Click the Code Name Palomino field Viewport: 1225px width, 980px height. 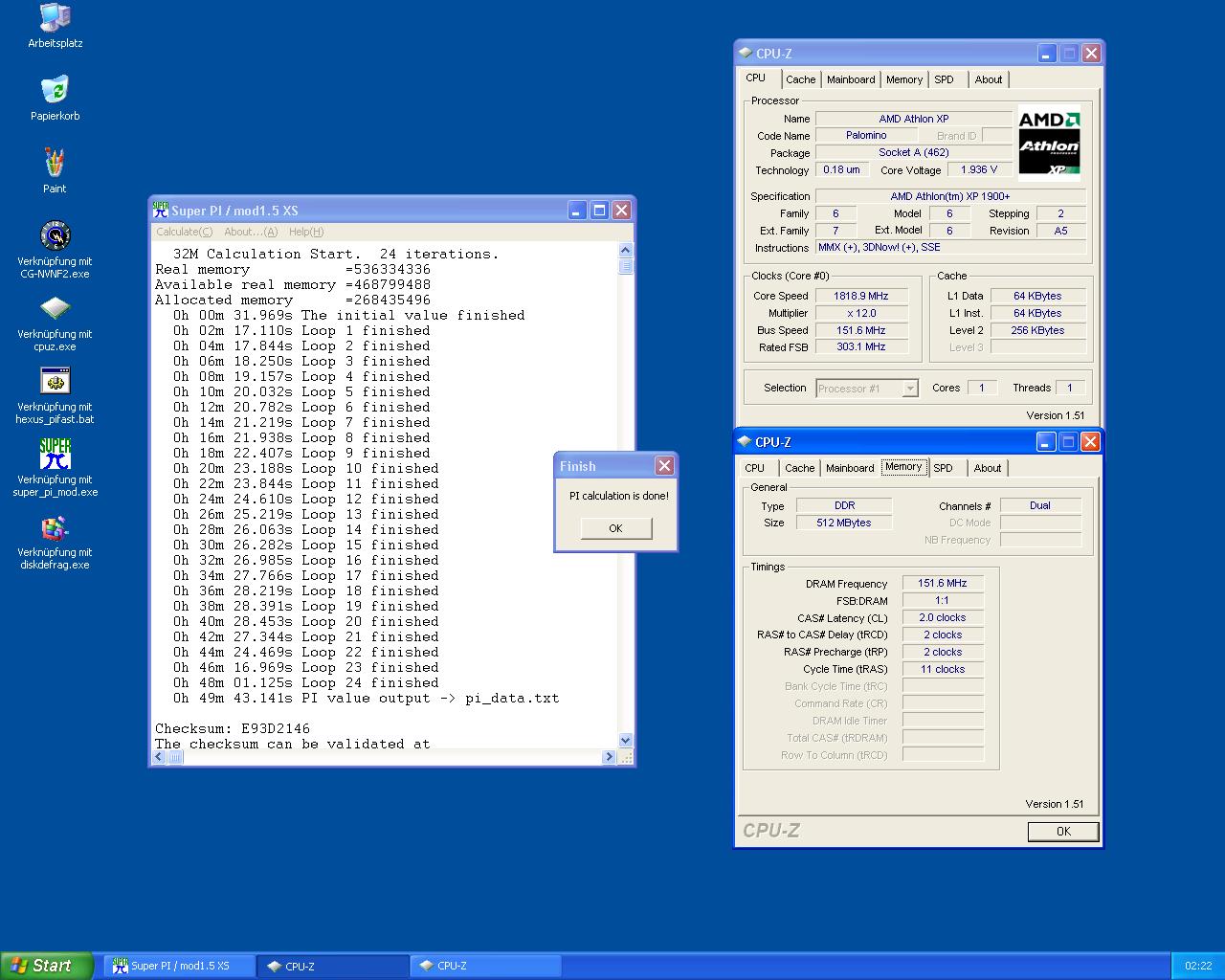(x=866, y=135)
